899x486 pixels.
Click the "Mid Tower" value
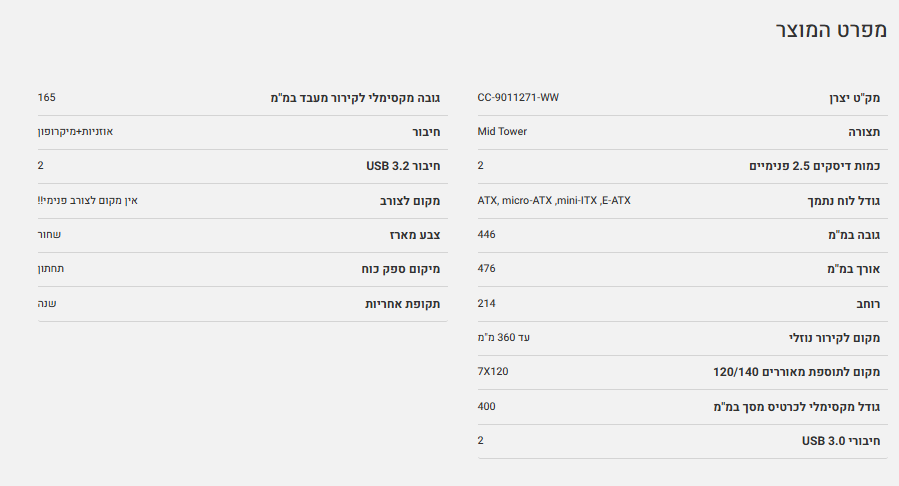point(502,132)
